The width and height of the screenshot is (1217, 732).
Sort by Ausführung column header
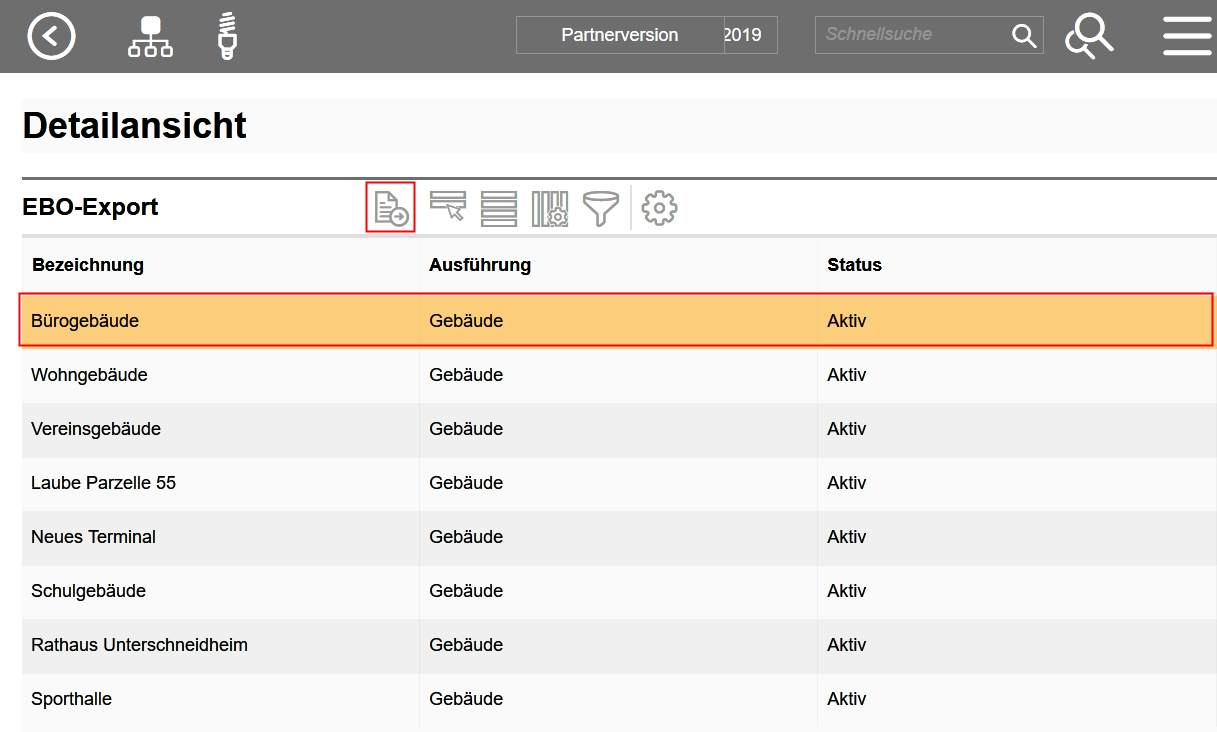(x=480, y=265)
